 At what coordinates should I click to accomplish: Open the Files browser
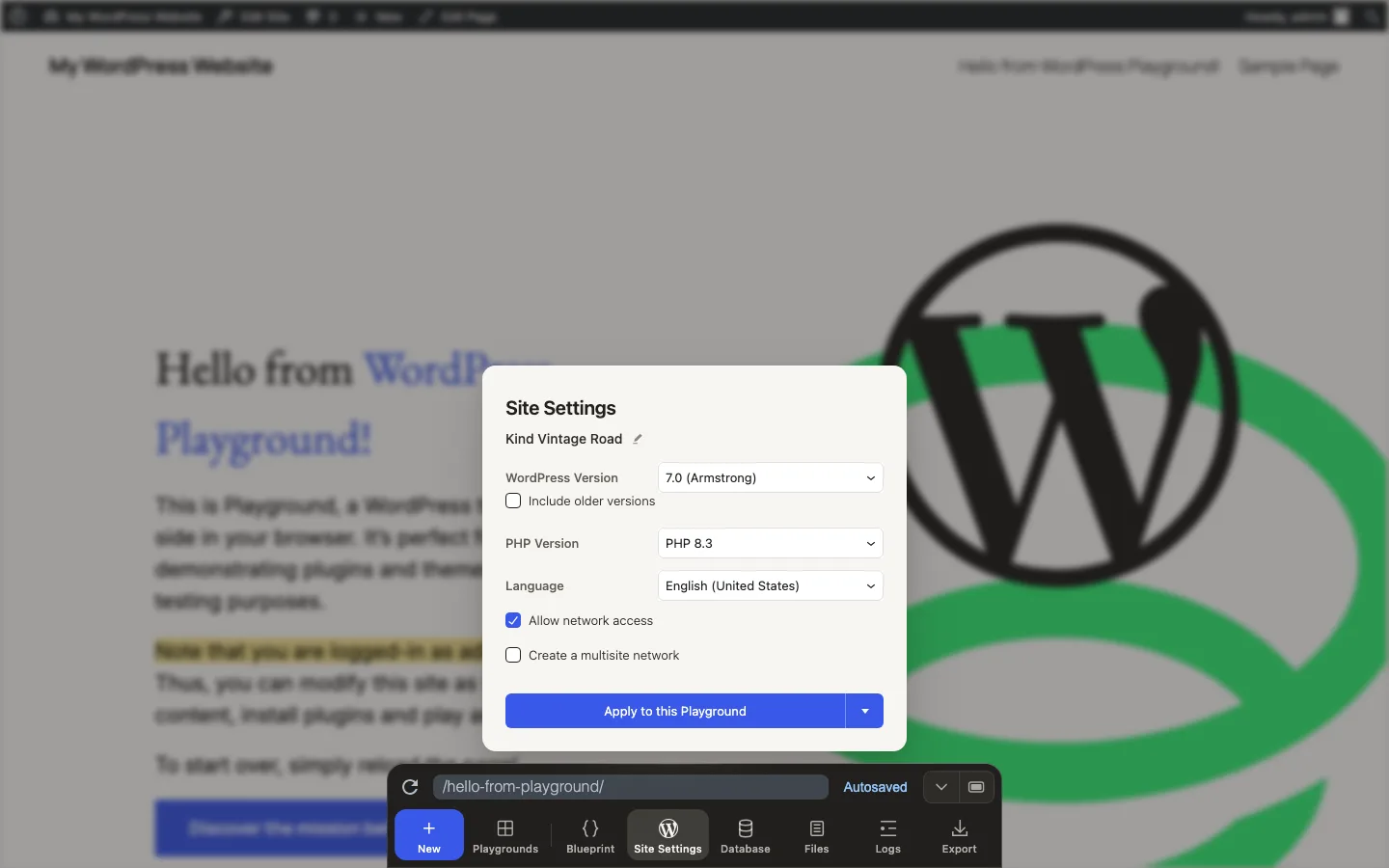pos(817,835)
